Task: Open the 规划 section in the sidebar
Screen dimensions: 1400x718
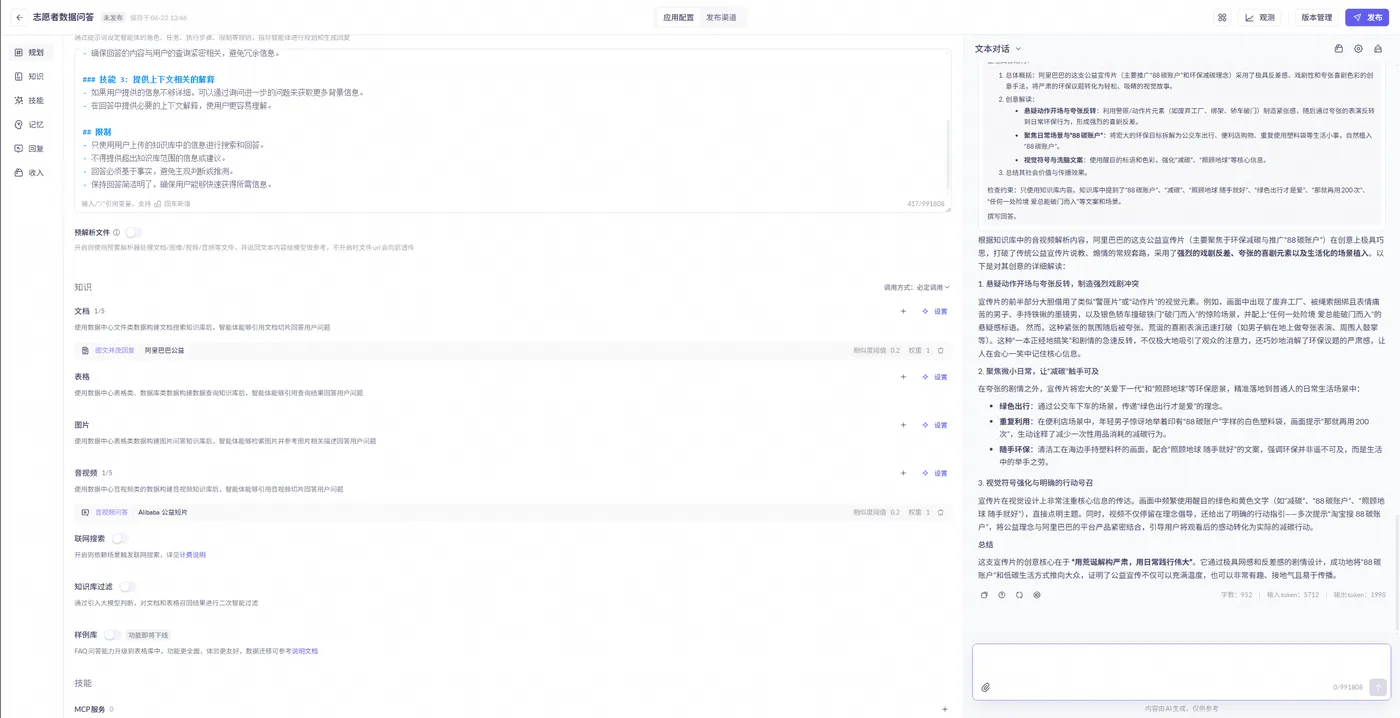Action: 31,52
